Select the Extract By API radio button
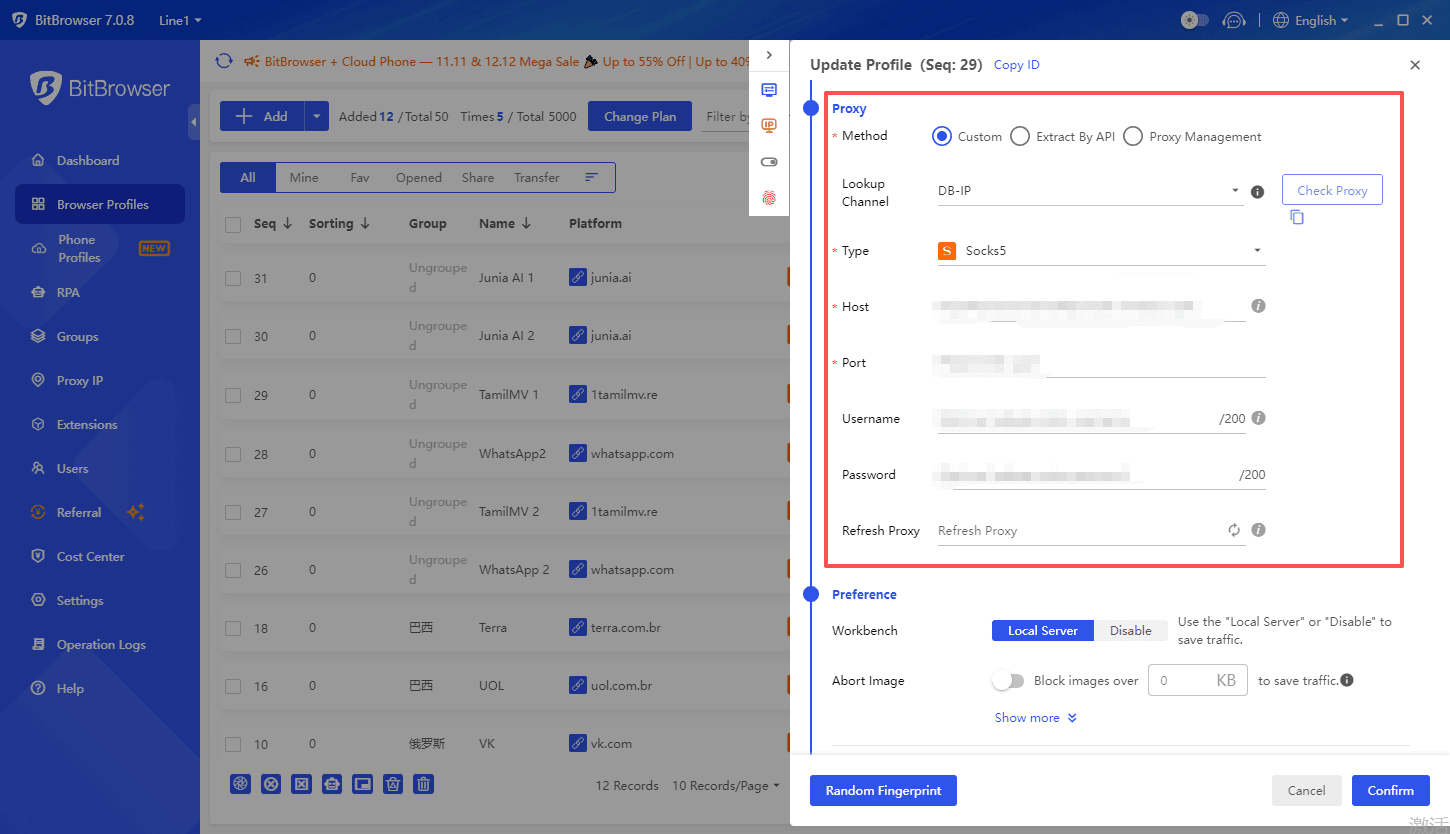This screenshot has width=1450, height=834. click(1020, 136)
